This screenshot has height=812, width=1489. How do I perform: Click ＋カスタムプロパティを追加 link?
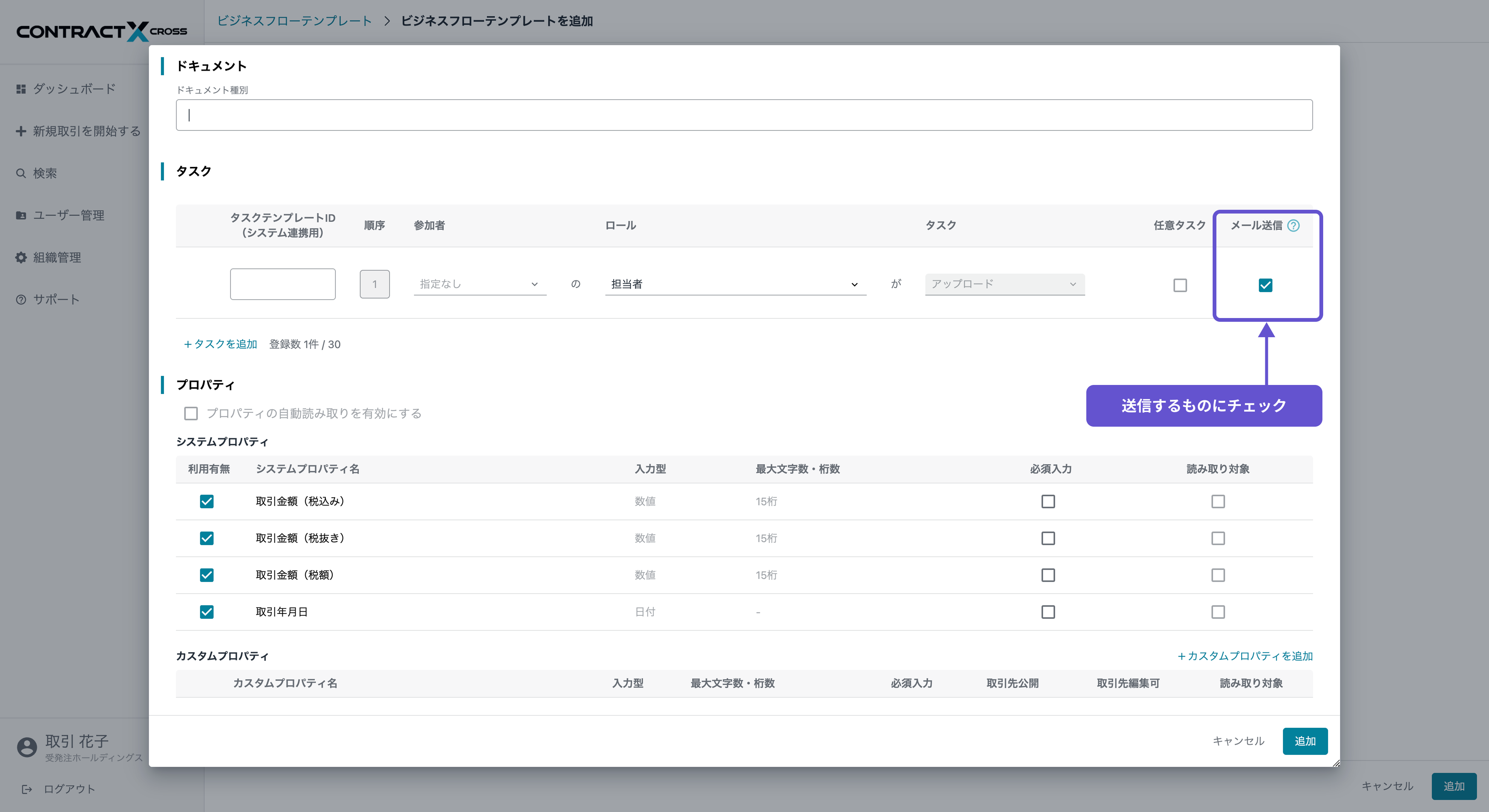click(1245, 656)
